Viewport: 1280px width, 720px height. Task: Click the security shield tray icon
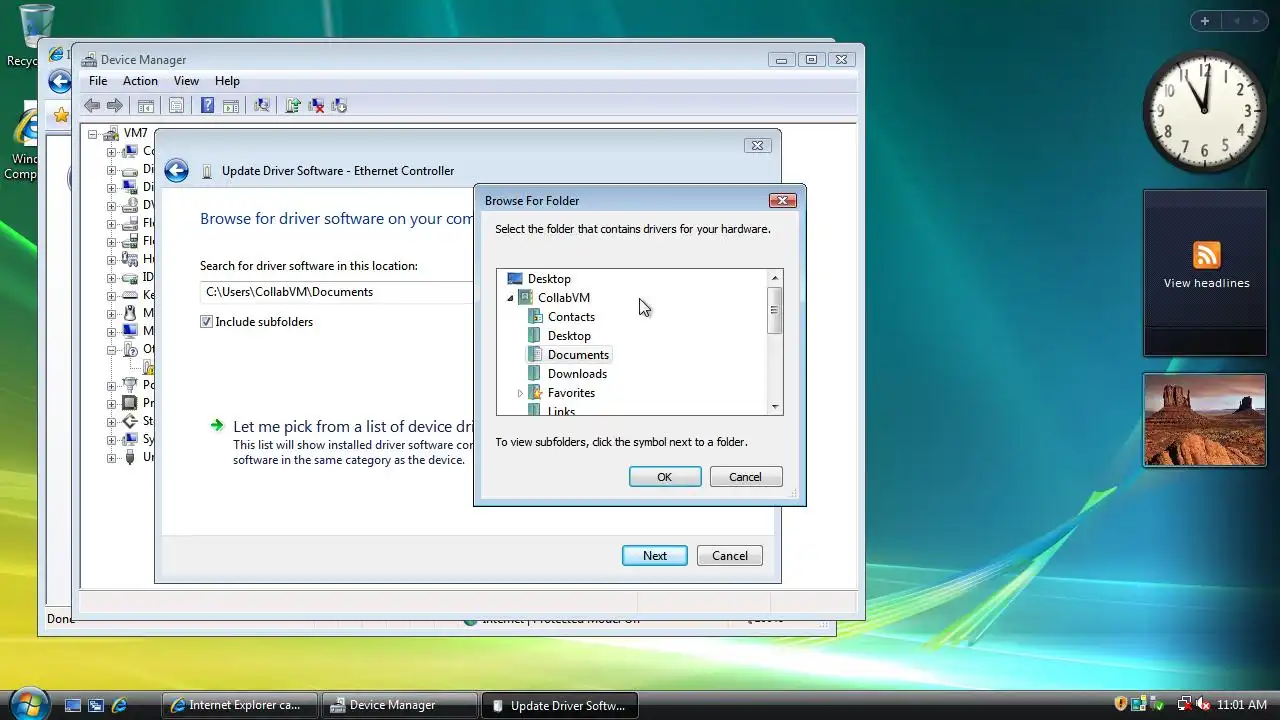coord(1121,704)
